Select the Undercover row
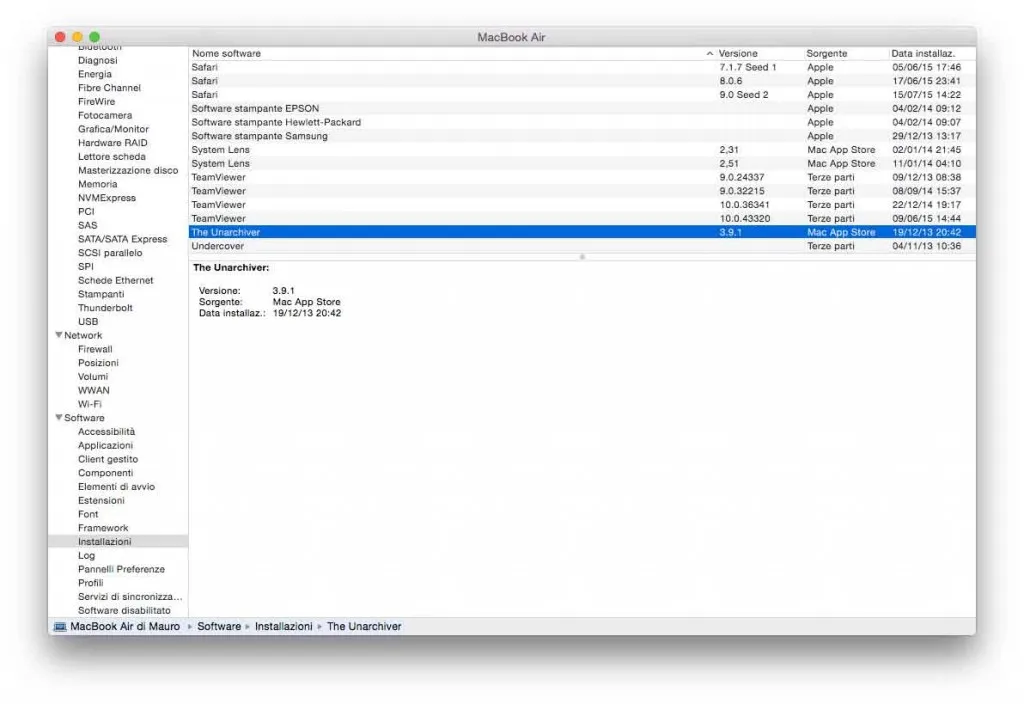 [582, 246]
